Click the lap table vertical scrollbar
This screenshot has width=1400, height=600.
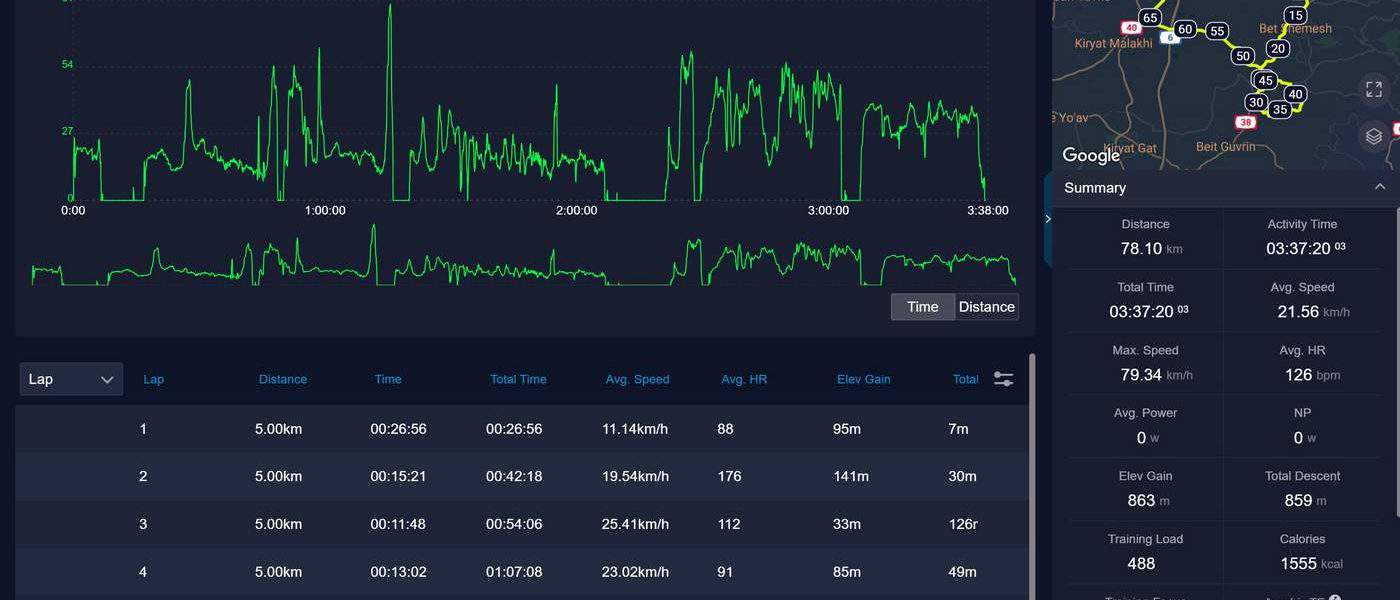(1032, 470)
